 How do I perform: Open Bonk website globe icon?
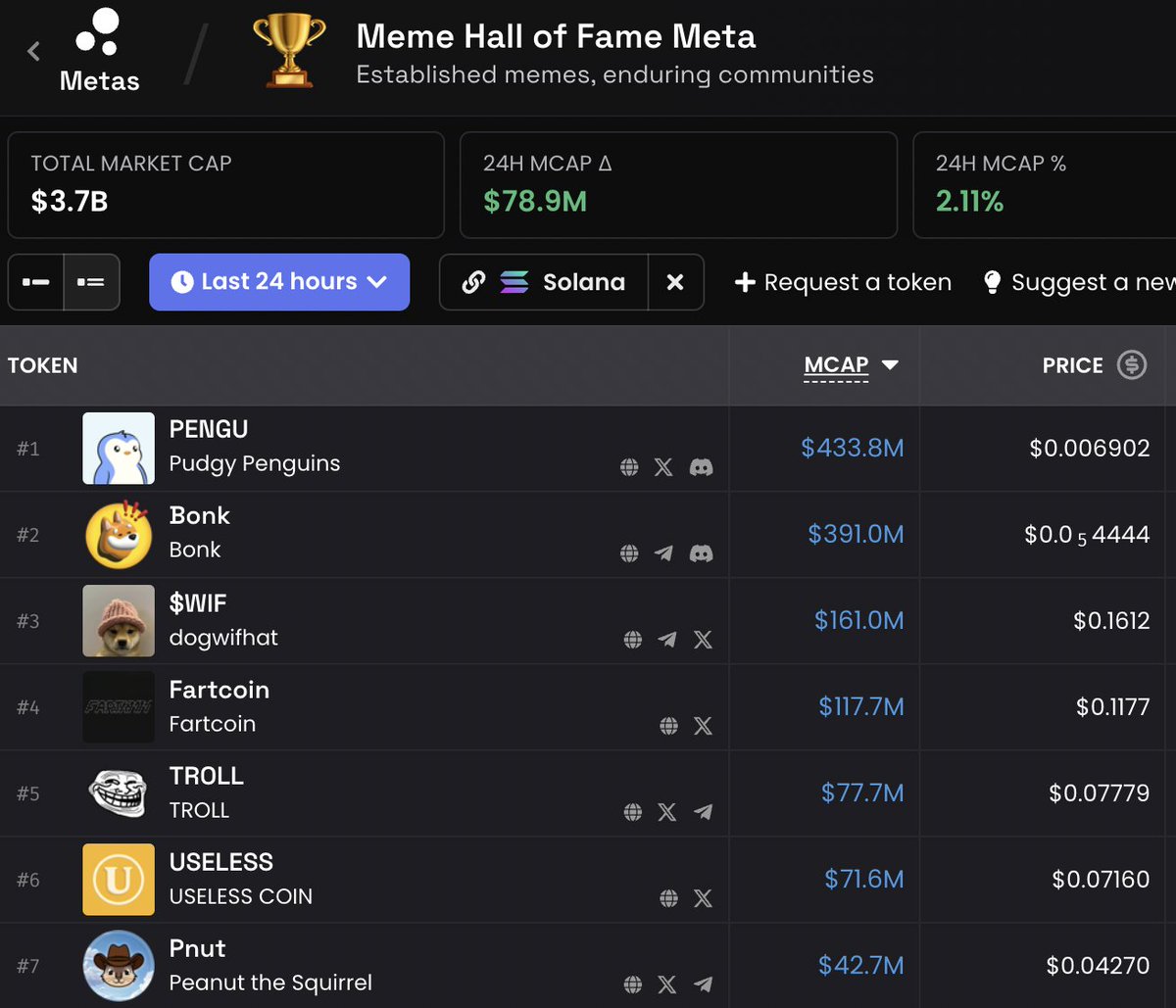pos(630,553)
